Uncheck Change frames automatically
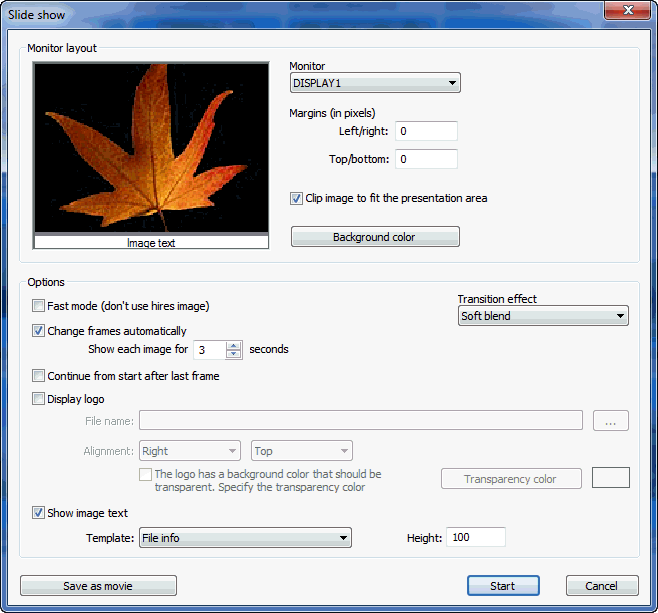This screenshot has width=658, height=613. (38, 331)
